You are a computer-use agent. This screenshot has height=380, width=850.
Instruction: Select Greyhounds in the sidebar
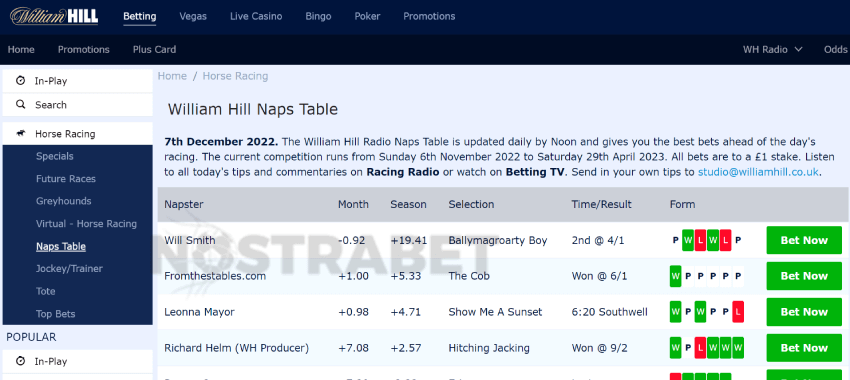coord(63,201)
